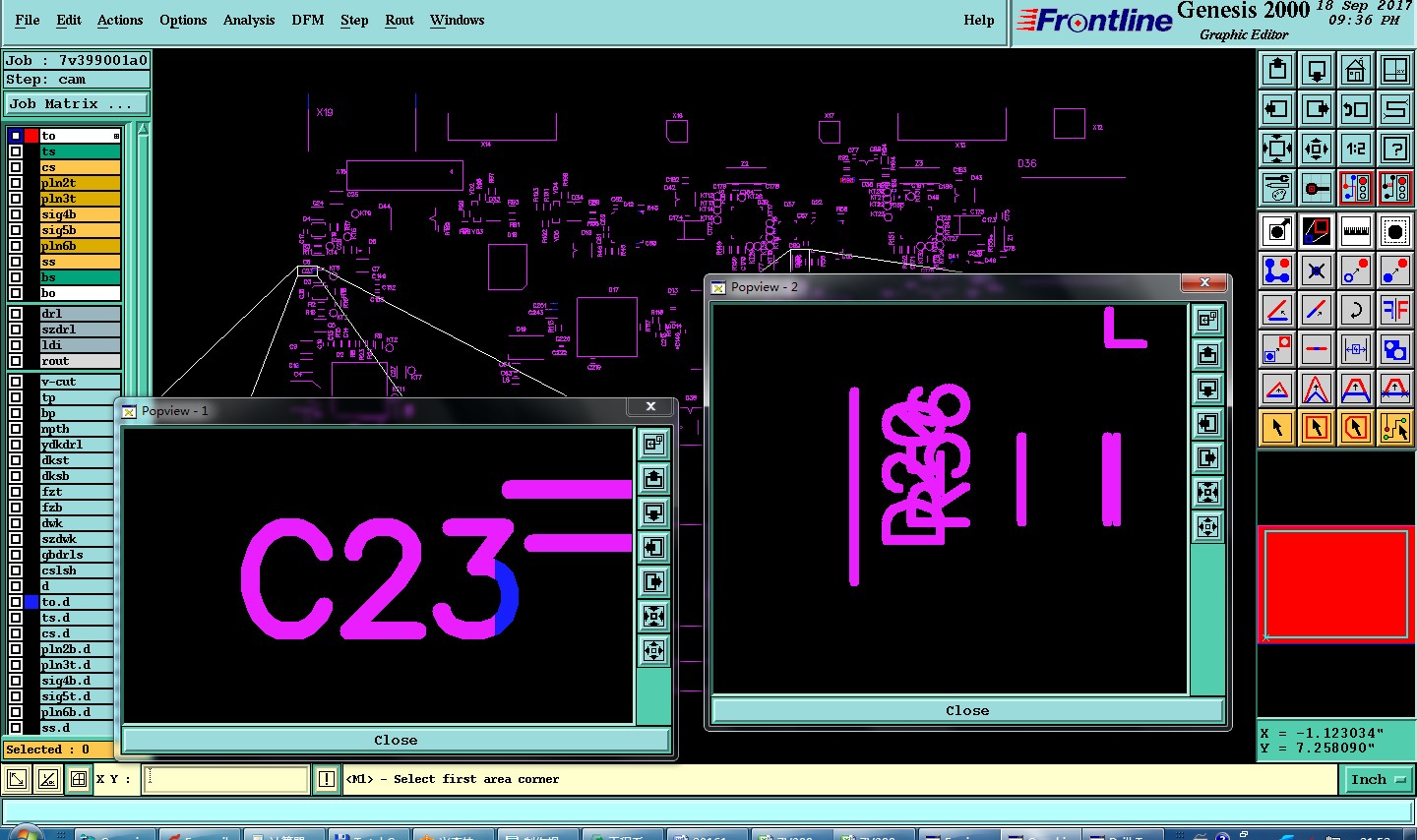This screenshot has height=840, width=1417.
Task: Click the grid snap icon beside X Y
Action: (x=79, y=780)
